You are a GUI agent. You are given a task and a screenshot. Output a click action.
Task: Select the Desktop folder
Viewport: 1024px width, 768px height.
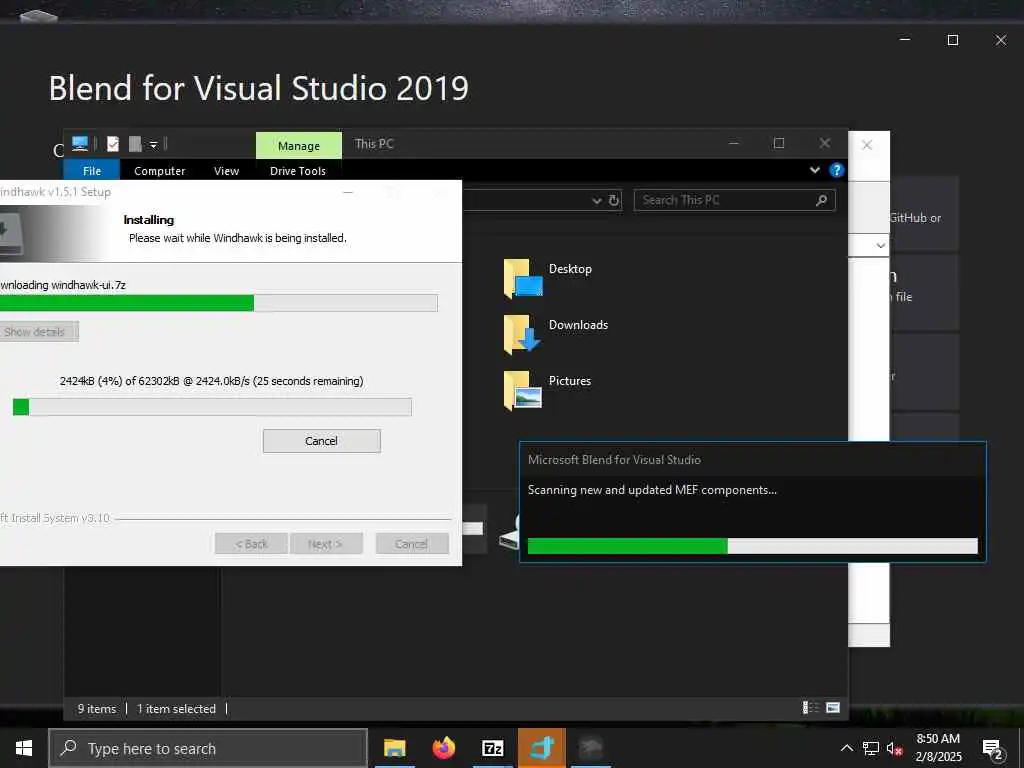click(548, 277)
